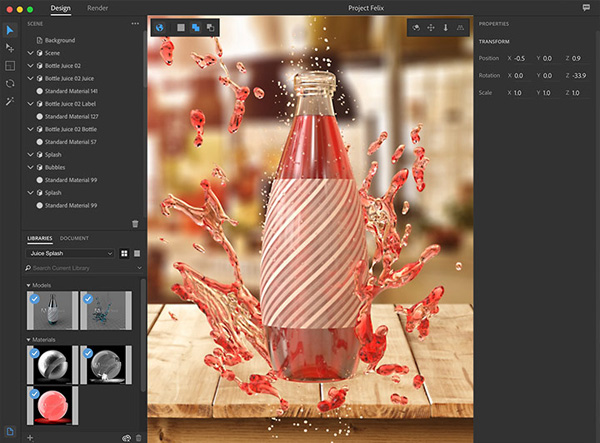This screenshot has height=443, width=600.
Task: Collapse the Bottle Juice 02 Label group
Action: 30,103
